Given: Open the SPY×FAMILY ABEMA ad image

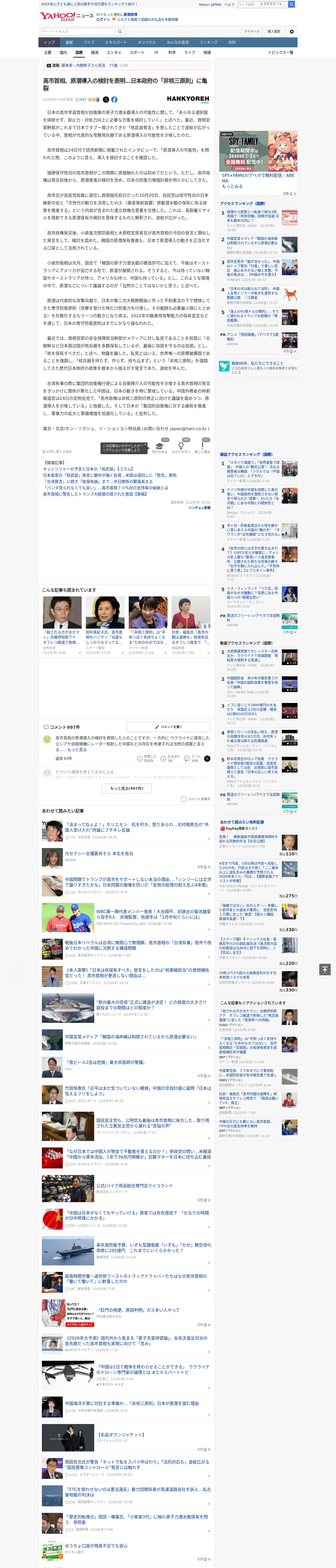Looking at the screenshot, I should point(259,152).
